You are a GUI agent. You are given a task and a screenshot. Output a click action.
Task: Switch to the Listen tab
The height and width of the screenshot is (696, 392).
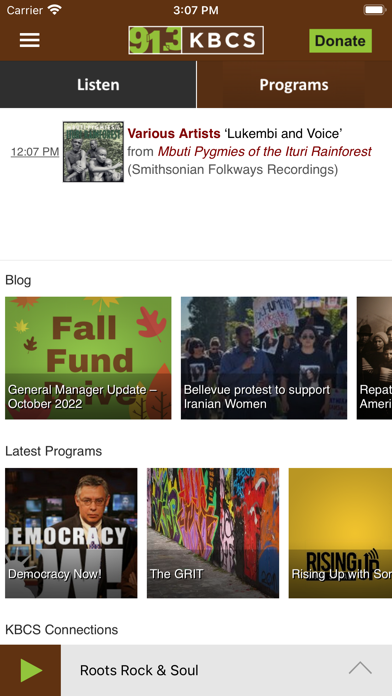click(x=98, y=84)
